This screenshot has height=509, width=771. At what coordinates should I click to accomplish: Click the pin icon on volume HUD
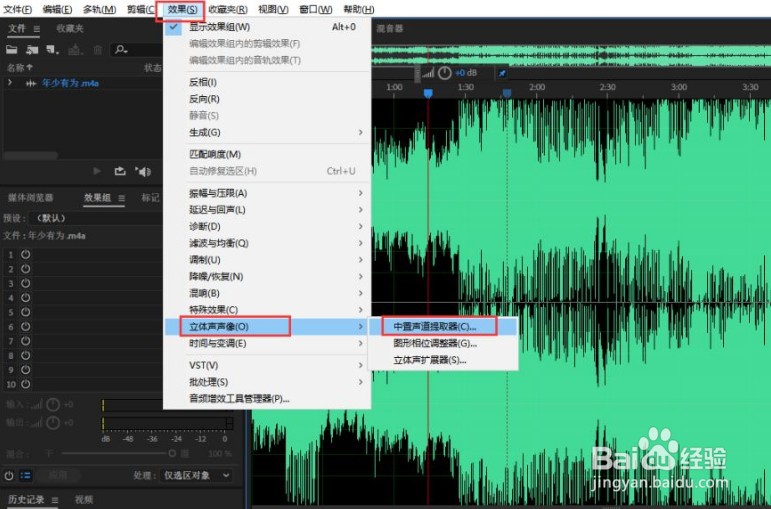point(502,73)
